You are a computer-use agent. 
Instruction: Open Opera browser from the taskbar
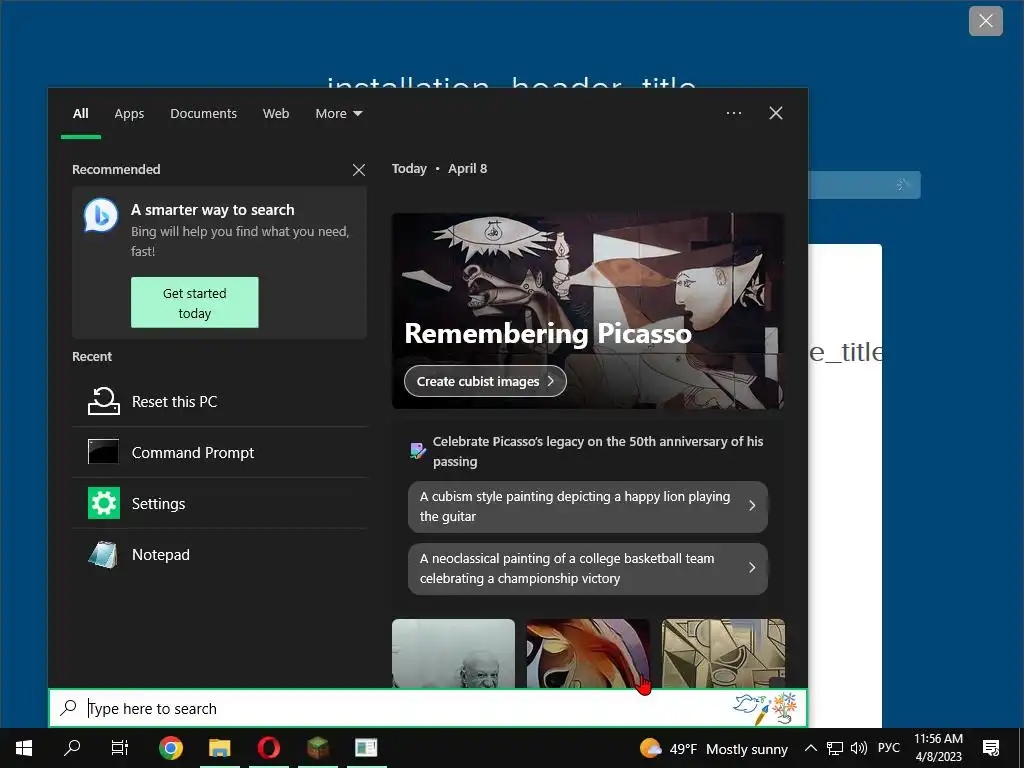pos(268,748)
